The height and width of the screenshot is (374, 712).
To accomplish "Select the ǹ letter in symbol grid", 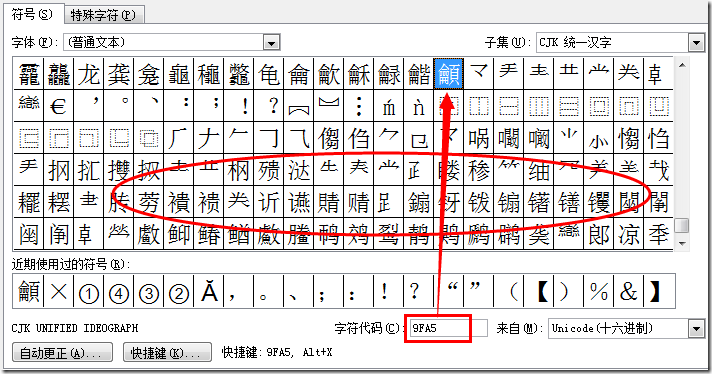I will (419, 106).
